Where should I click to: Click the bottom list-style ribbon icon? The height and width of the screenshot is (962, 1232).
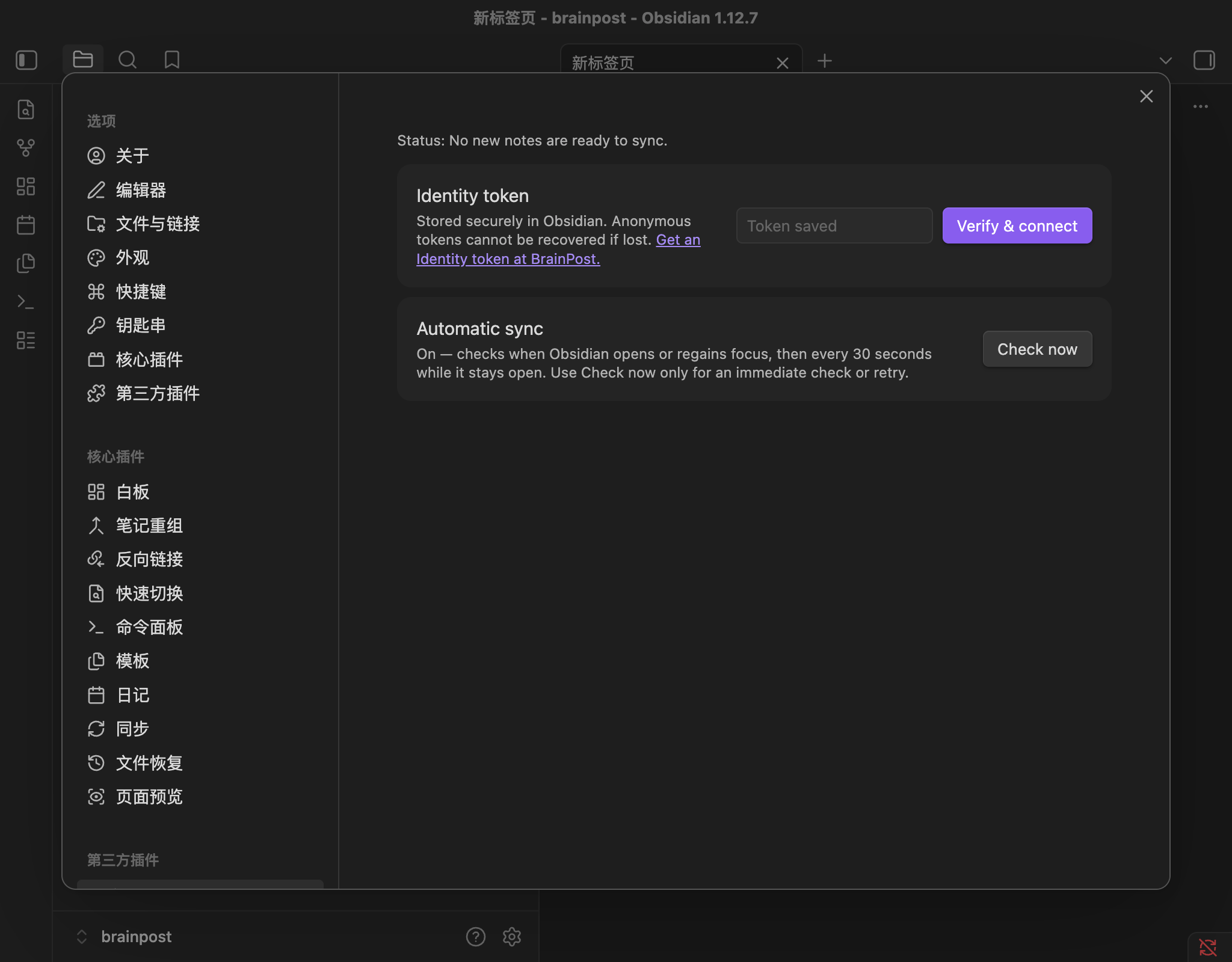tap(26, 340)
